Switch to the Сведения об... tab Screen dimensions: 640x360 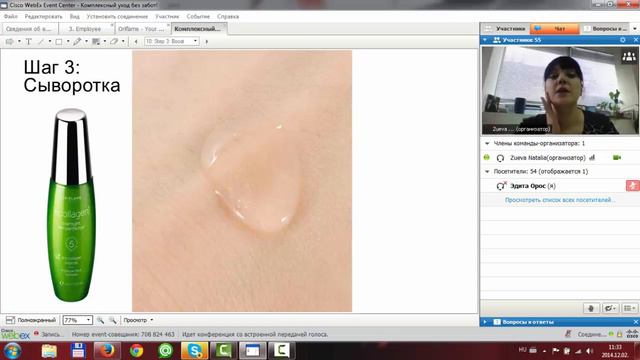(x=30, y=29)
